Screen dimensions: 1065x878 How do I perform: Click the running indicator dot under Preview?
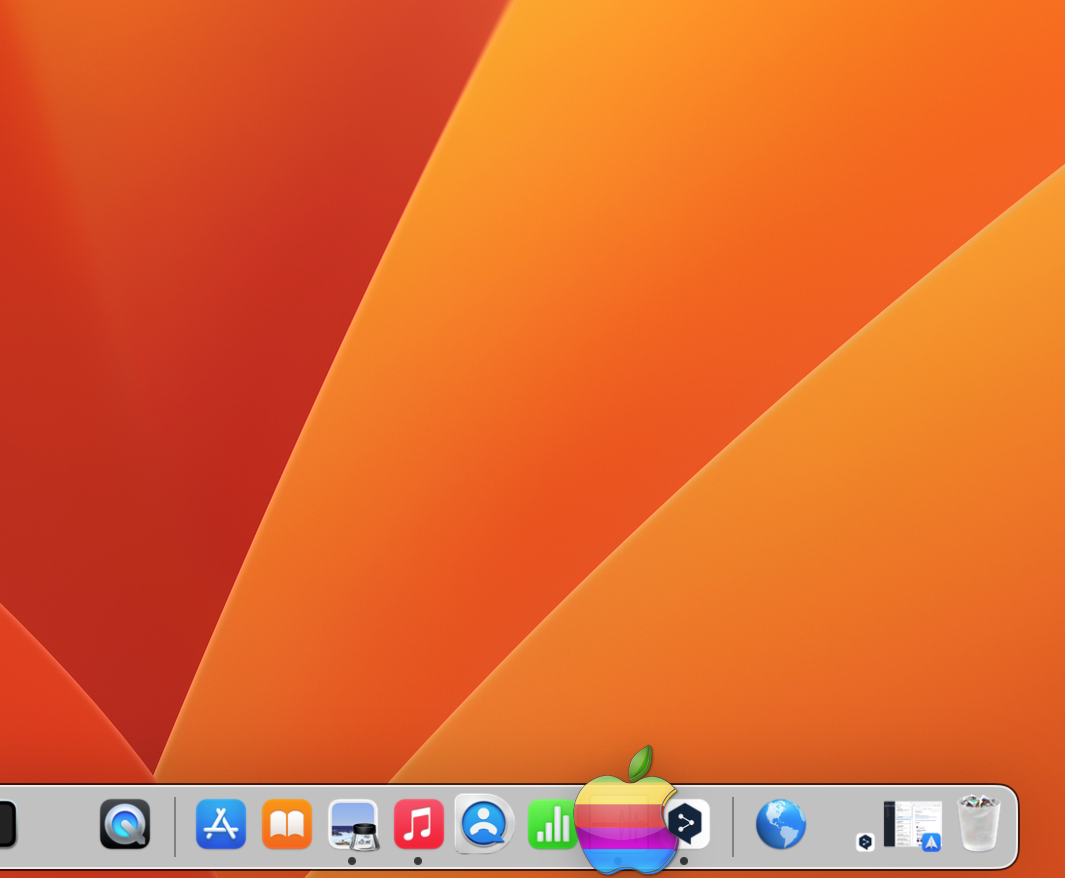click(x=352, y=861)
